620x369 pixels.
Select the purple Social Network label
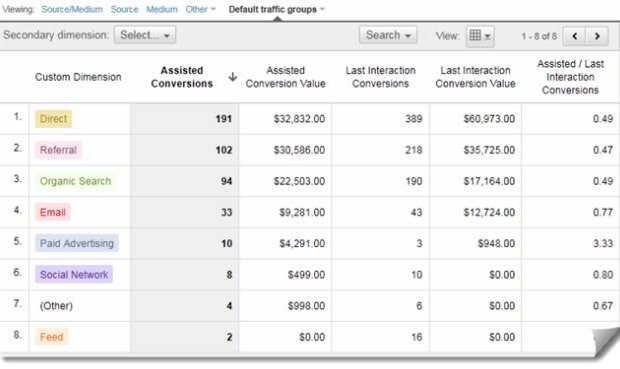74,274
